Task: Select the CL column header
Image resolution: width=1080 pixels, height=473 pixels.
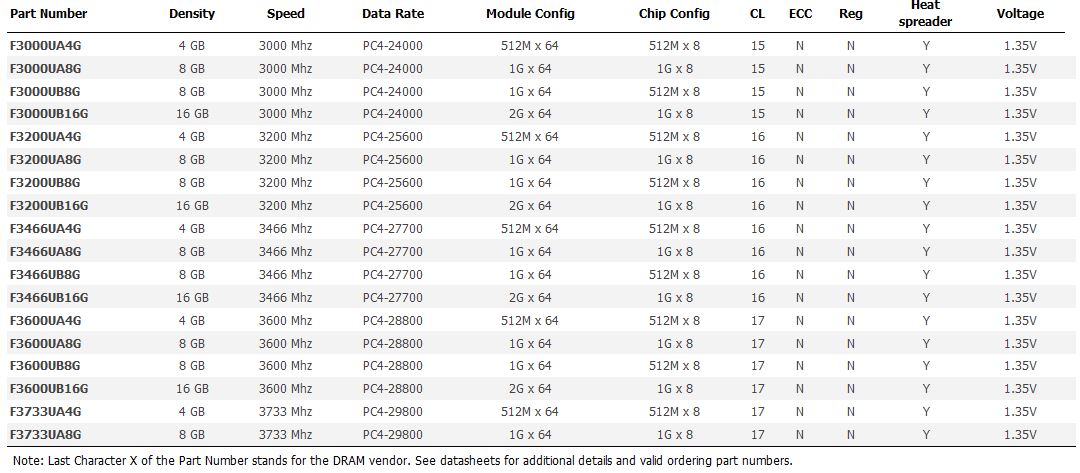Action: pos(757,14)
